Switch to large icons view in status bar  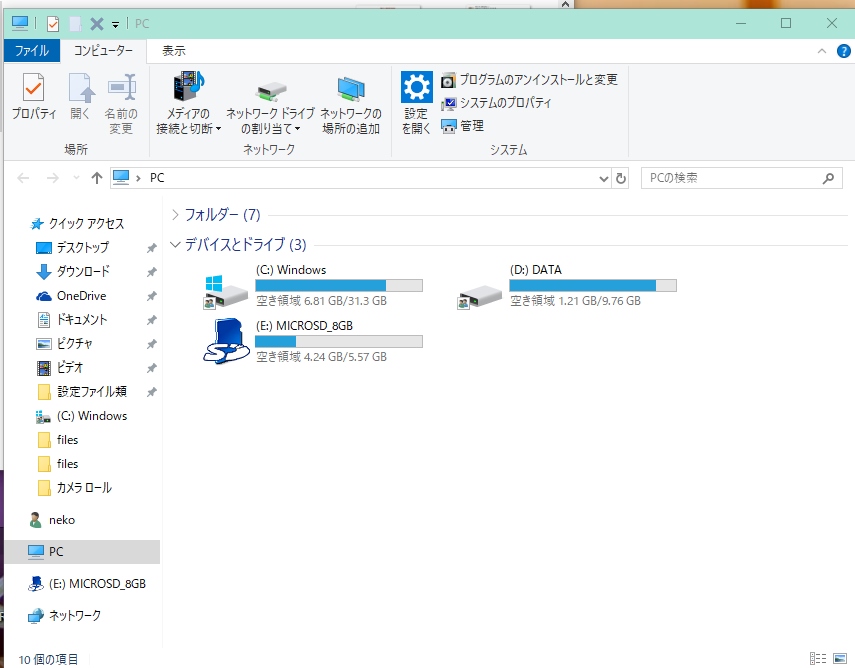838,659
